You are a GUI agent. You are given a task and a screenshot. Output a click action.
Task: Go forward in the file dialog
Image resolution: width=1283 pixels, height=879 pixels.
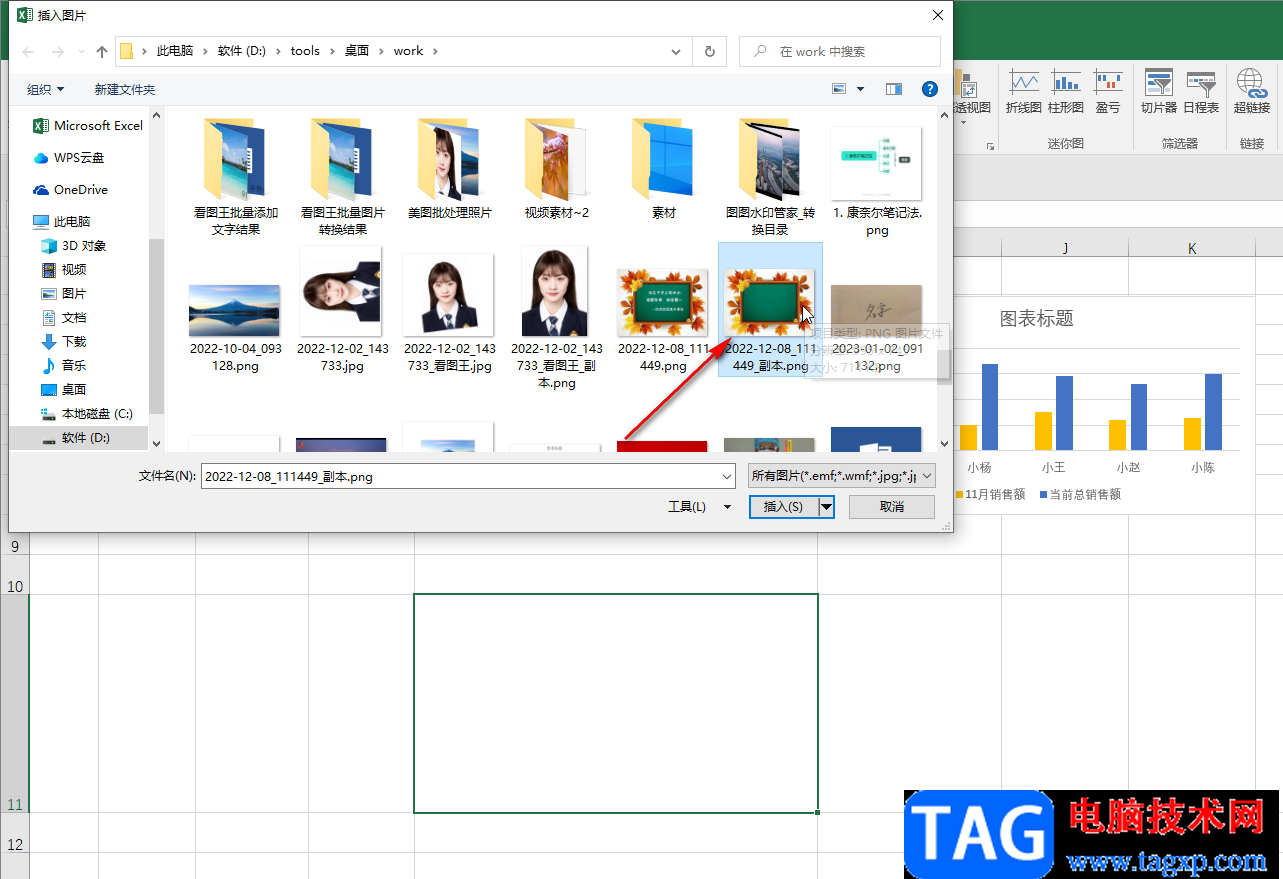click(x=58, y=51)
